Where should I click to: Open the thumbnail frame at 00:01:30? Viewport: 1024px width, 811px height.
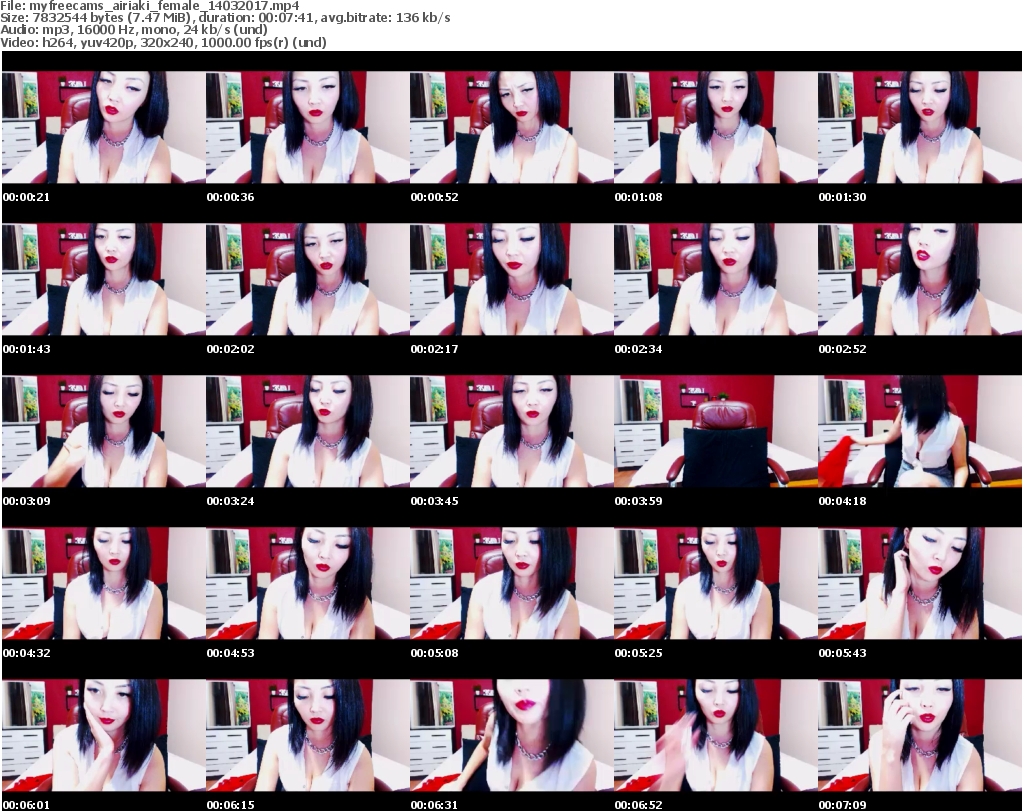pyautogui.click(x=920, y=127)
